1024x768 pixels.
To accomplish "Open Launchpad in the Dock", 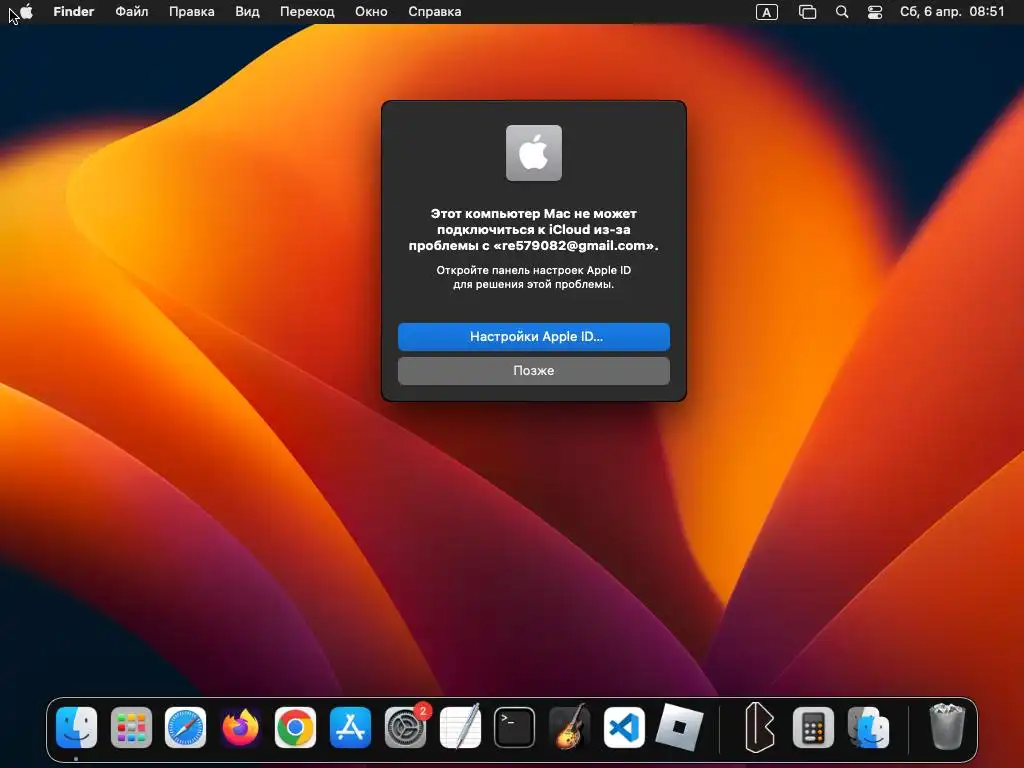I will (x=131, y=728).
